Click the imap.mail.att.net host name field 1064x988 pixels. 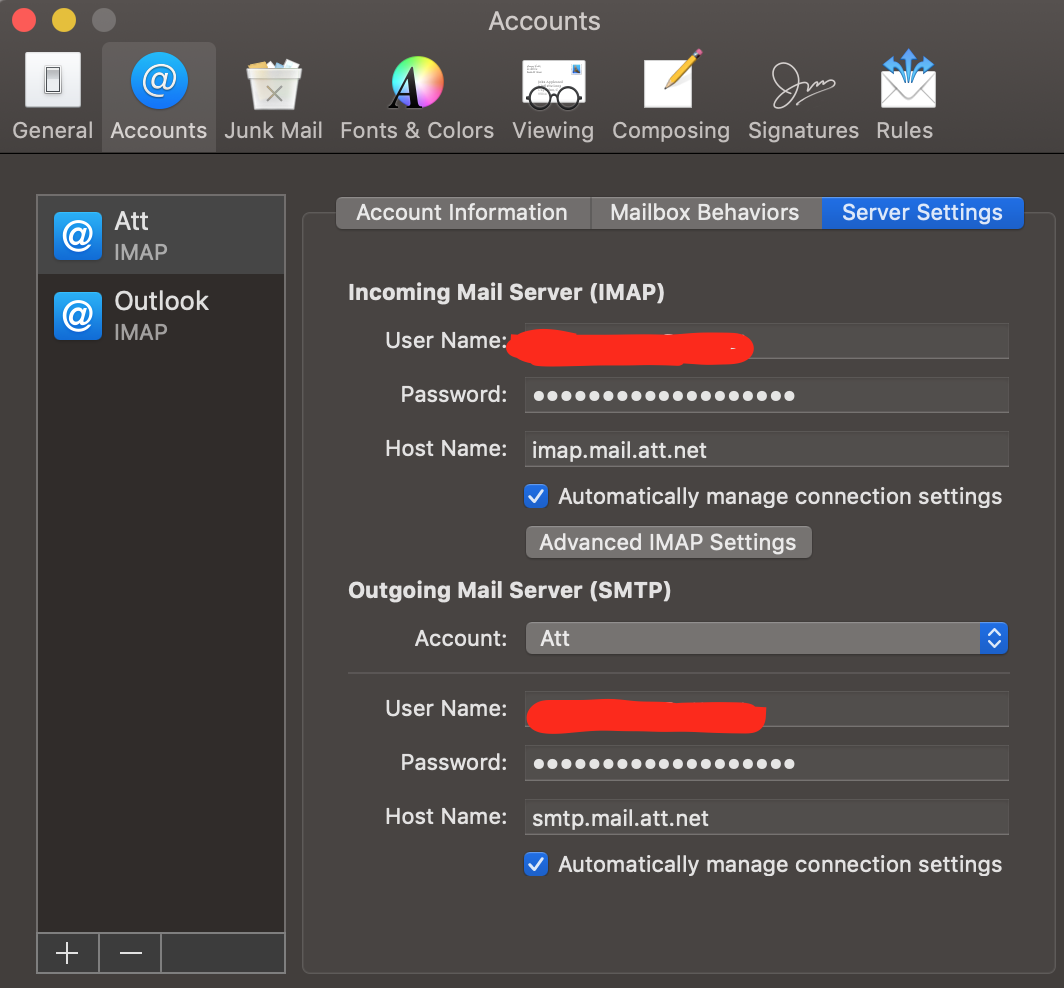click(x=766, y=449)
